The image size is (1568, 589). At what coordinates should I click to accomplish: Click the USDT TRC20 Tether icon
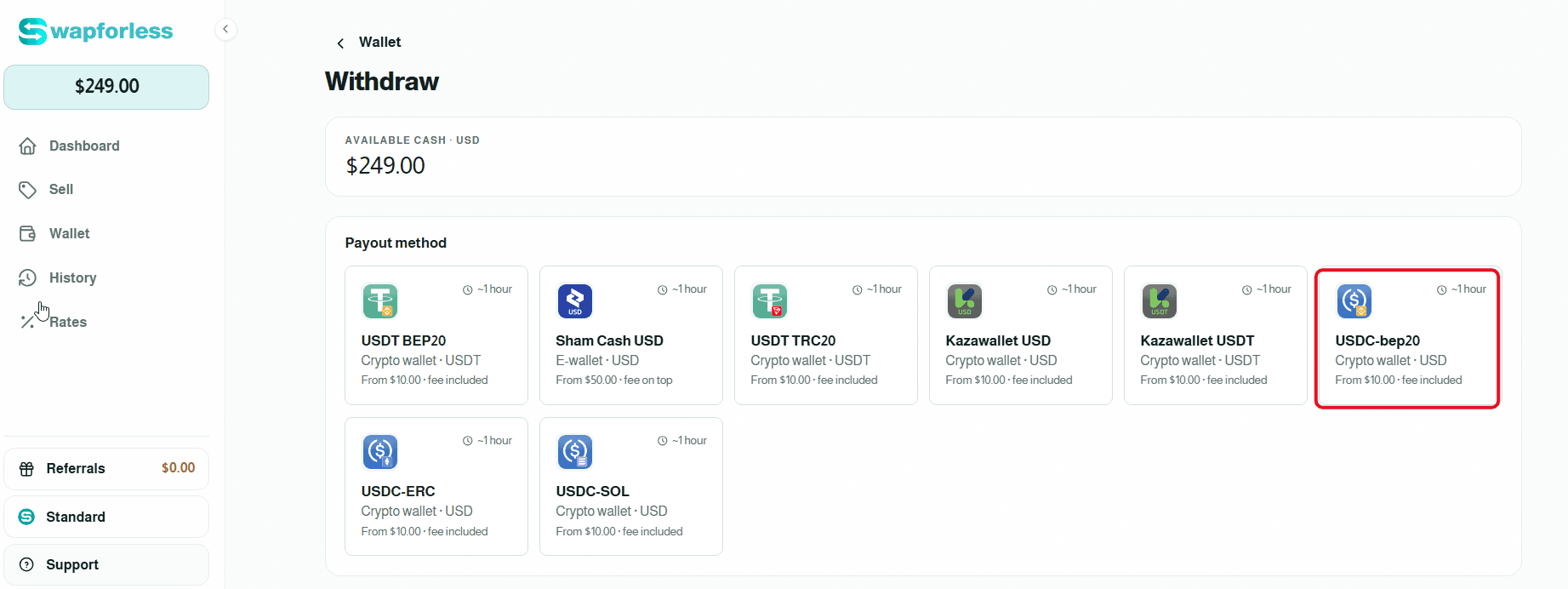pyautogui.click(x=770, y=301)
